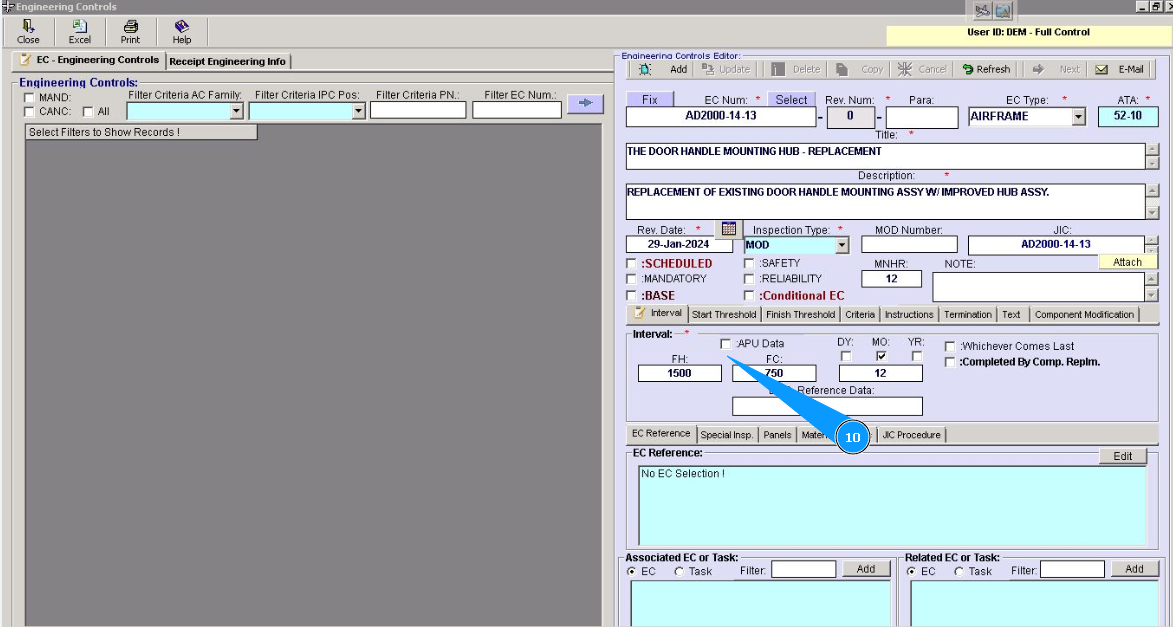Click the Attach button
The height and width of the screenshot is (629, 1173).
click(x=1127, y=262)
